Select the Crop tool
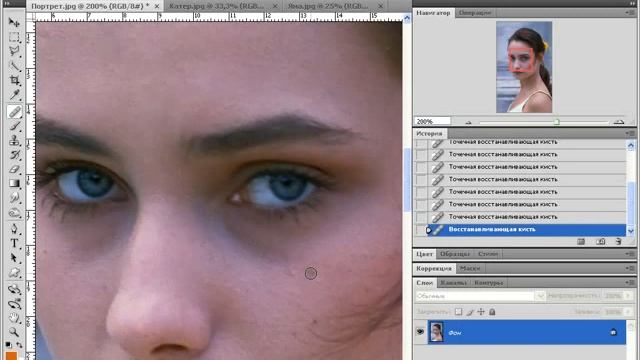Image resolution: width=640 pixels, height=360 pixels. pyautogui.click(x=14, y=80)
